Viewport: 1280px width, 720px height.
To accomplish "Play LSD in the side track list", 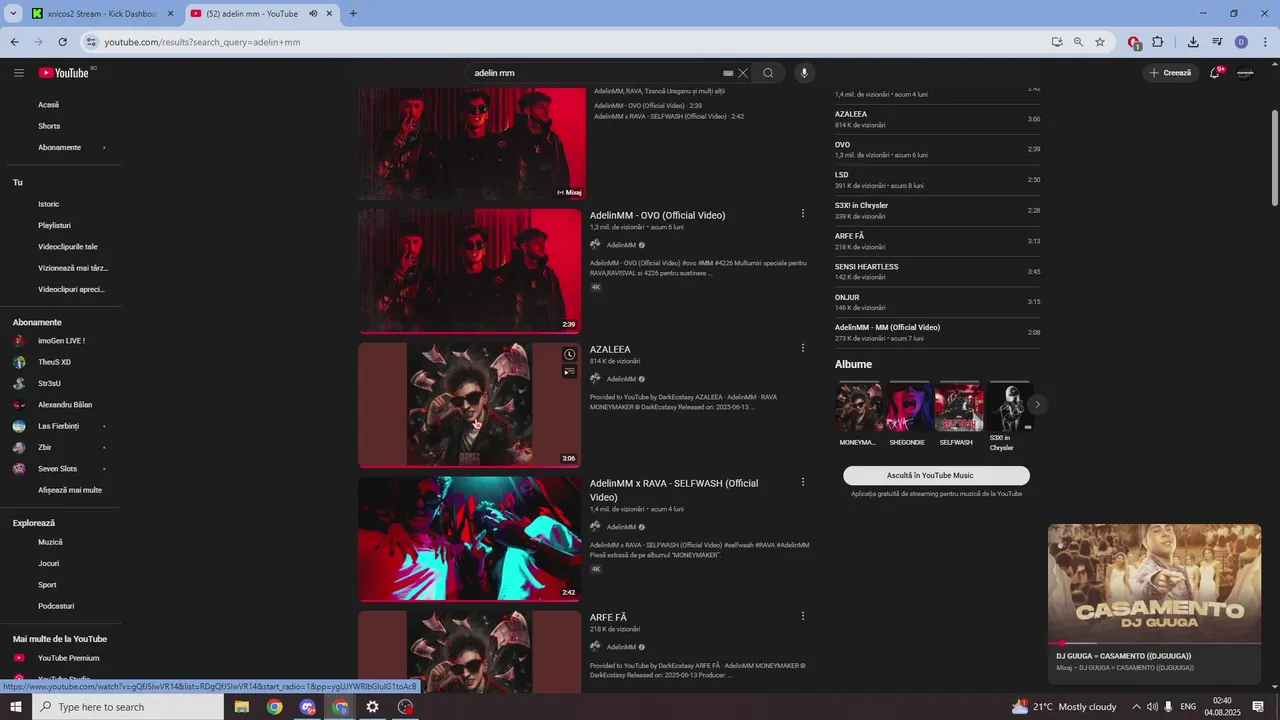I will pyautogui.click(x=937, y=180).
